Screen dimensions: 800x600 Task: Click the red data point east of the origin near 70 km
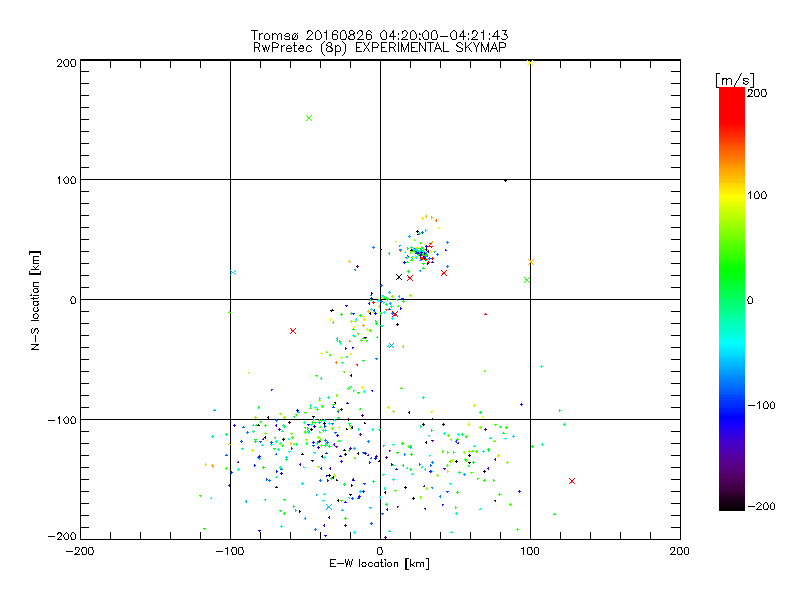485,314
